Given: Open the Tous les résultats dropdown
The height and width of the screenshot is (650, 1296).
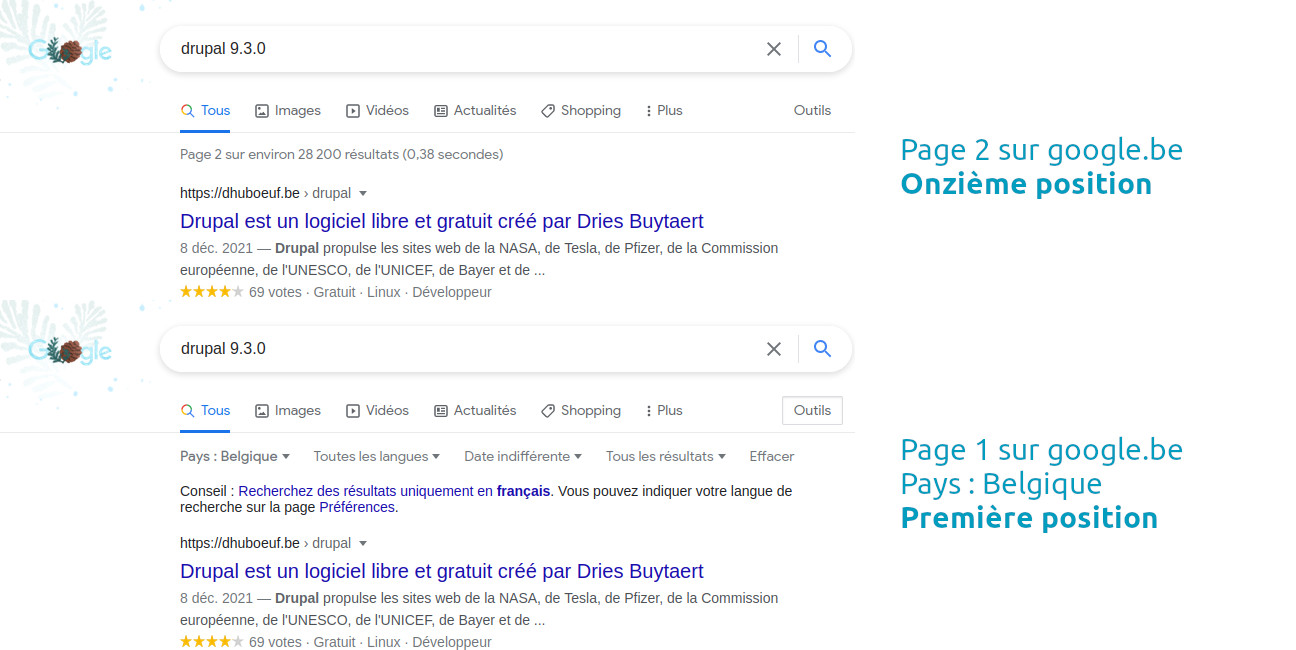Looking at the screenshot, I should pos(666,457).
